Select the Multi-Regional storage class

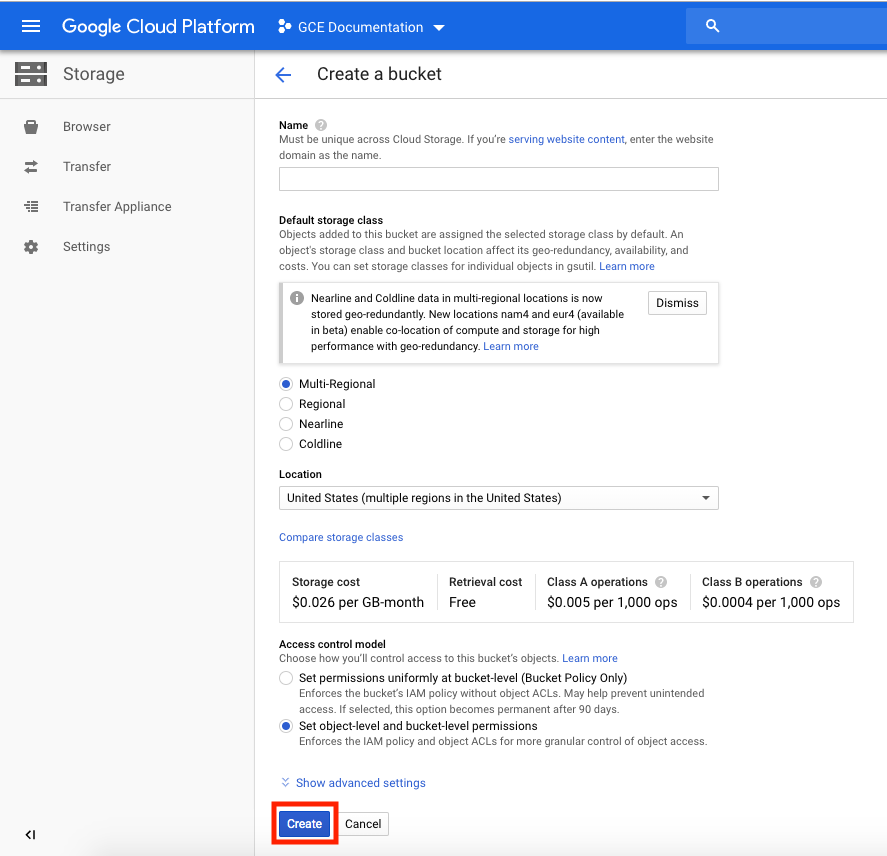point(286,384)
